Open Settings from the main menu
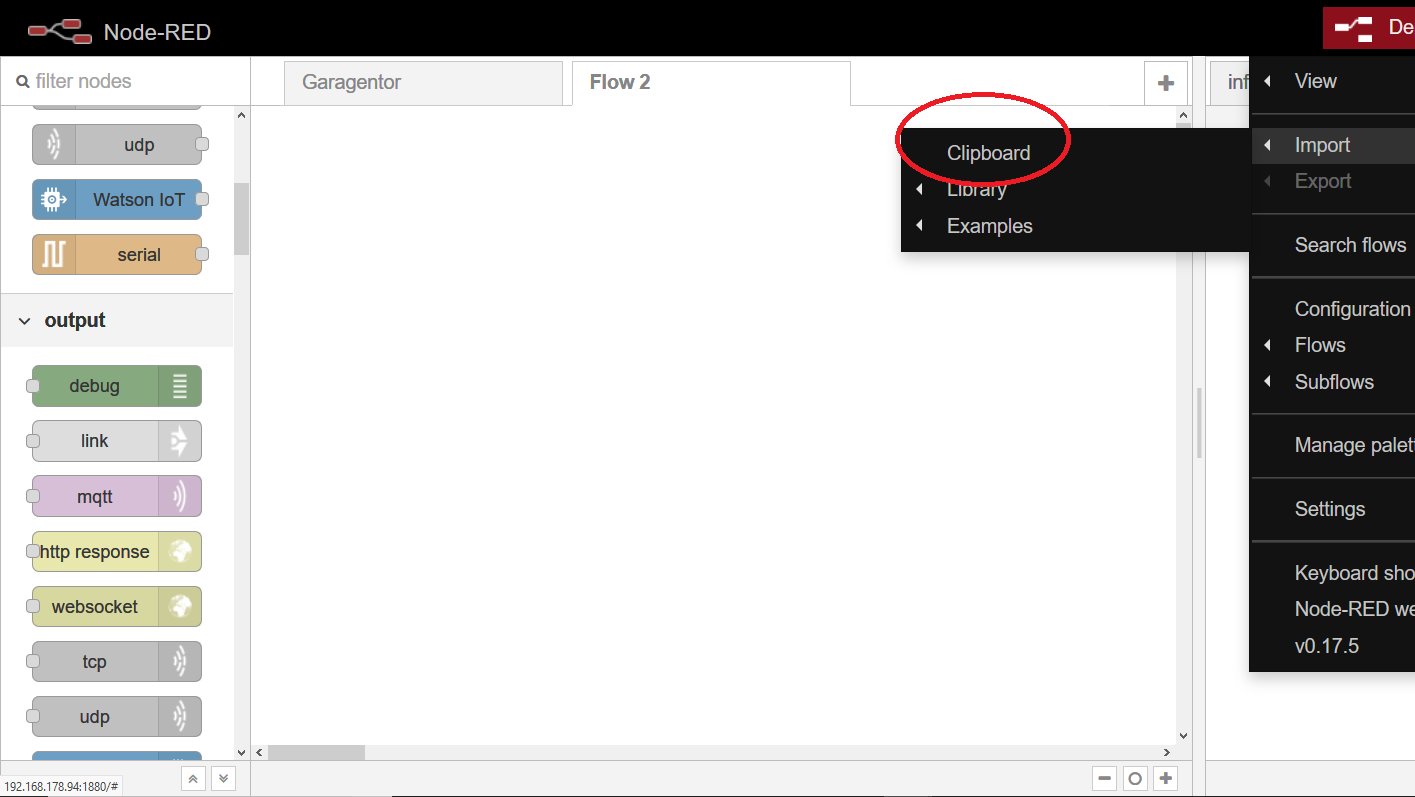 pos(1329,509)
